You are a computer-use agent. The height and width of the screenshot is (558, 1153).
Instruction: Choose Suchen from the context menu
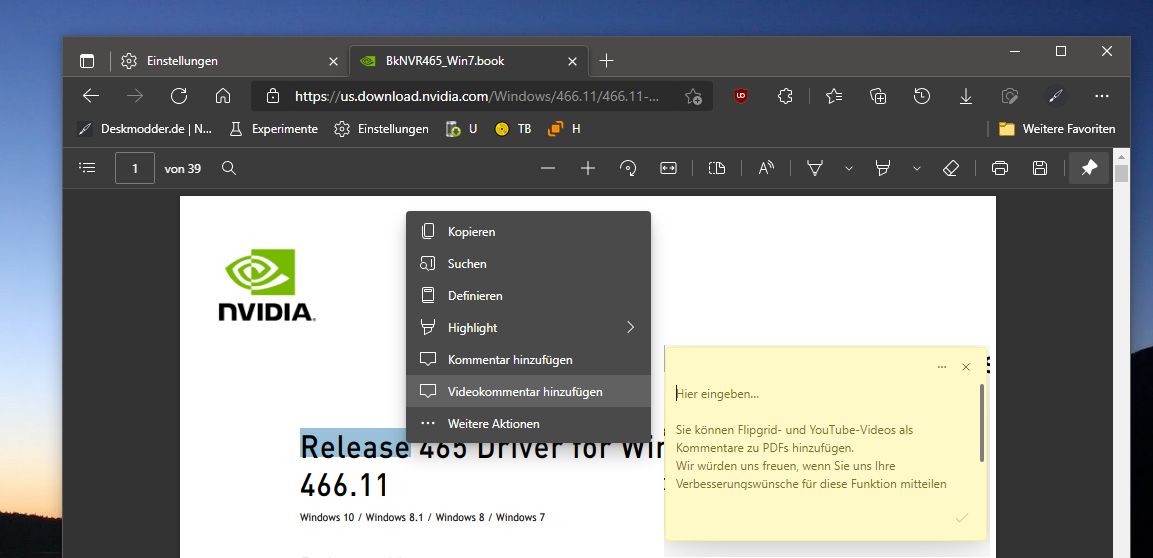[x=528, y=263]
